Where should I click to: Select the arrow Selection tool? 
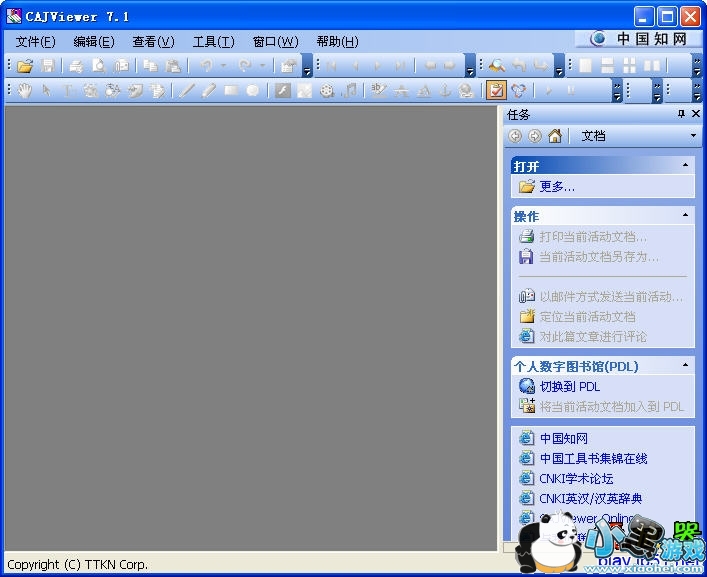(46, 91)
